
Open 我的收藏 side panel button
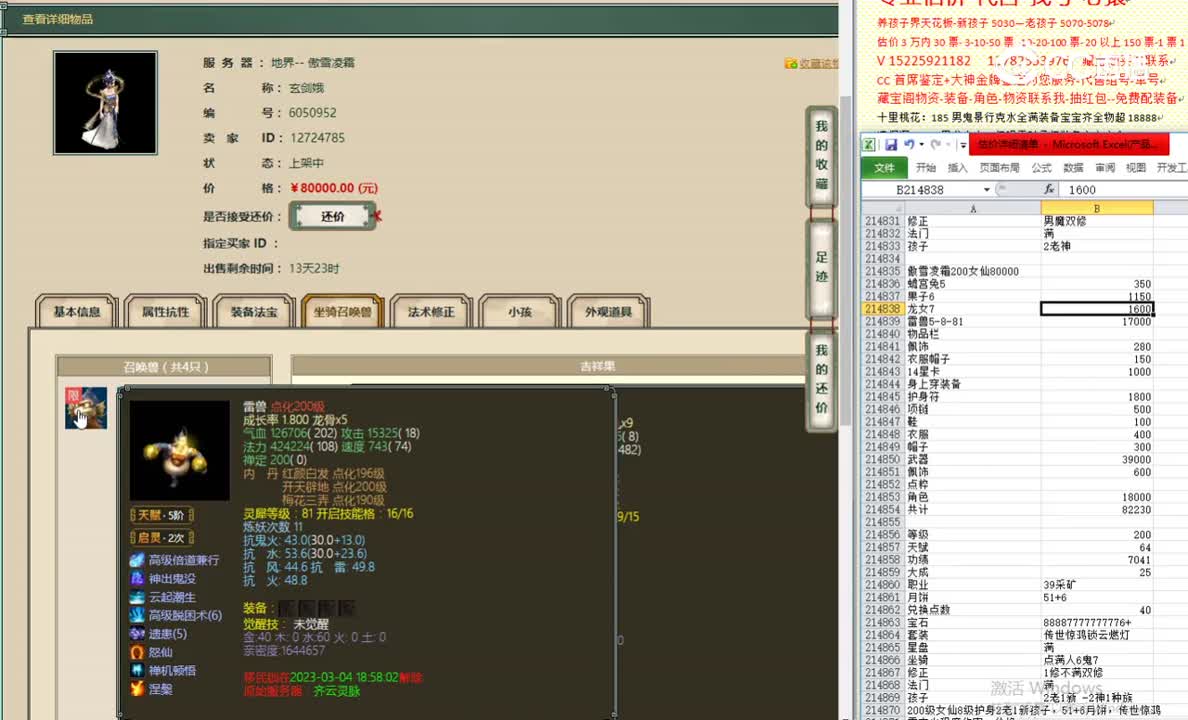click(x=821, y=155)
